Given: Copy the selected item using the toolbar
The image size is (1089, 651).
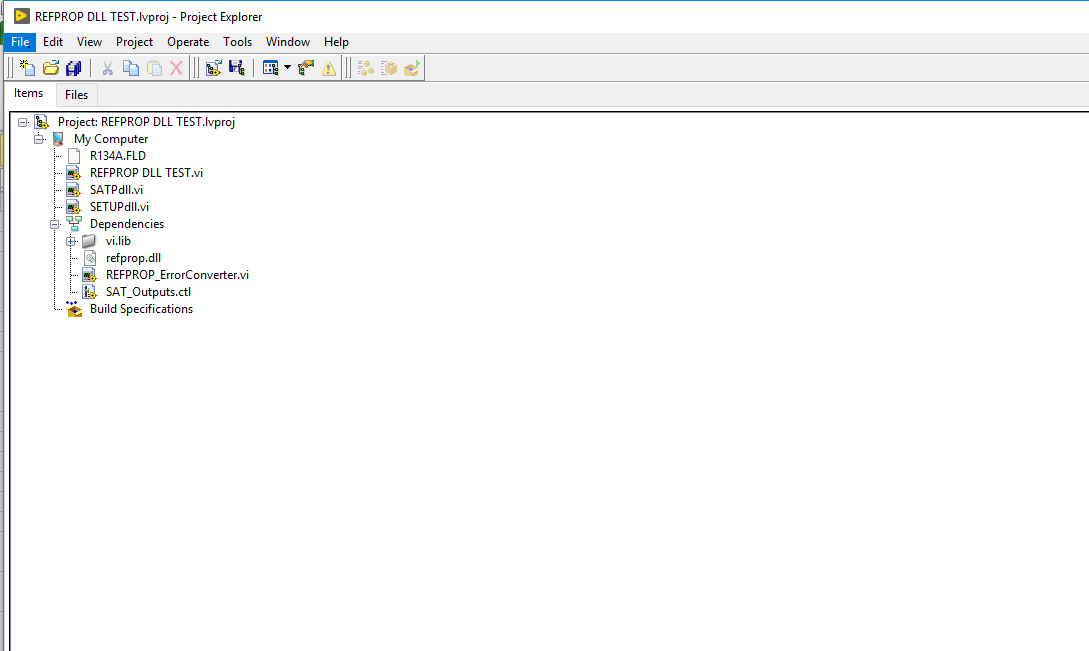Looking at the screenshot, I should (x=131, y=67).
